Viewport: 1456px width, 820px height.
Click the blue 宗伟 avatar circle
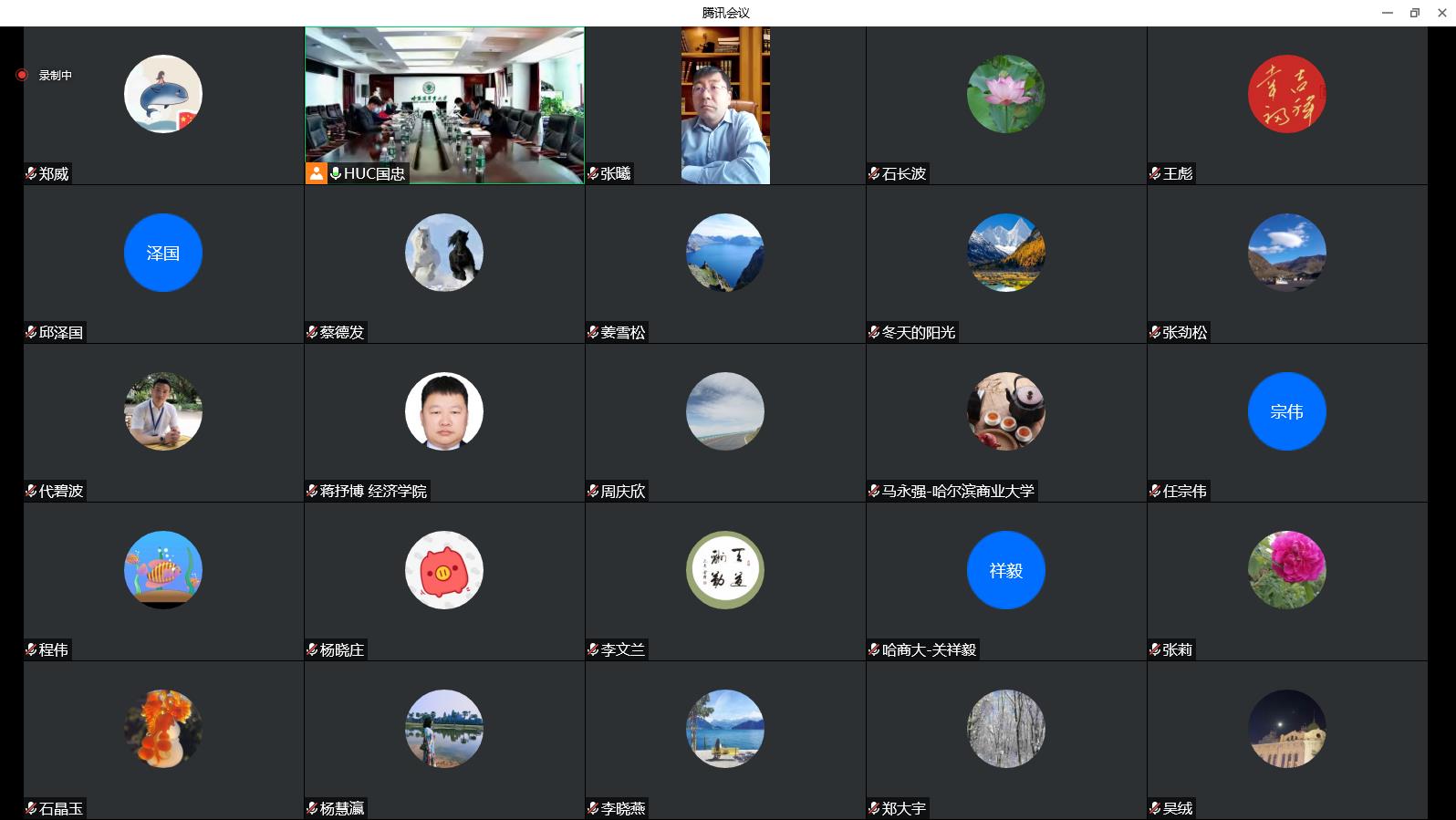coord(1286,411)
